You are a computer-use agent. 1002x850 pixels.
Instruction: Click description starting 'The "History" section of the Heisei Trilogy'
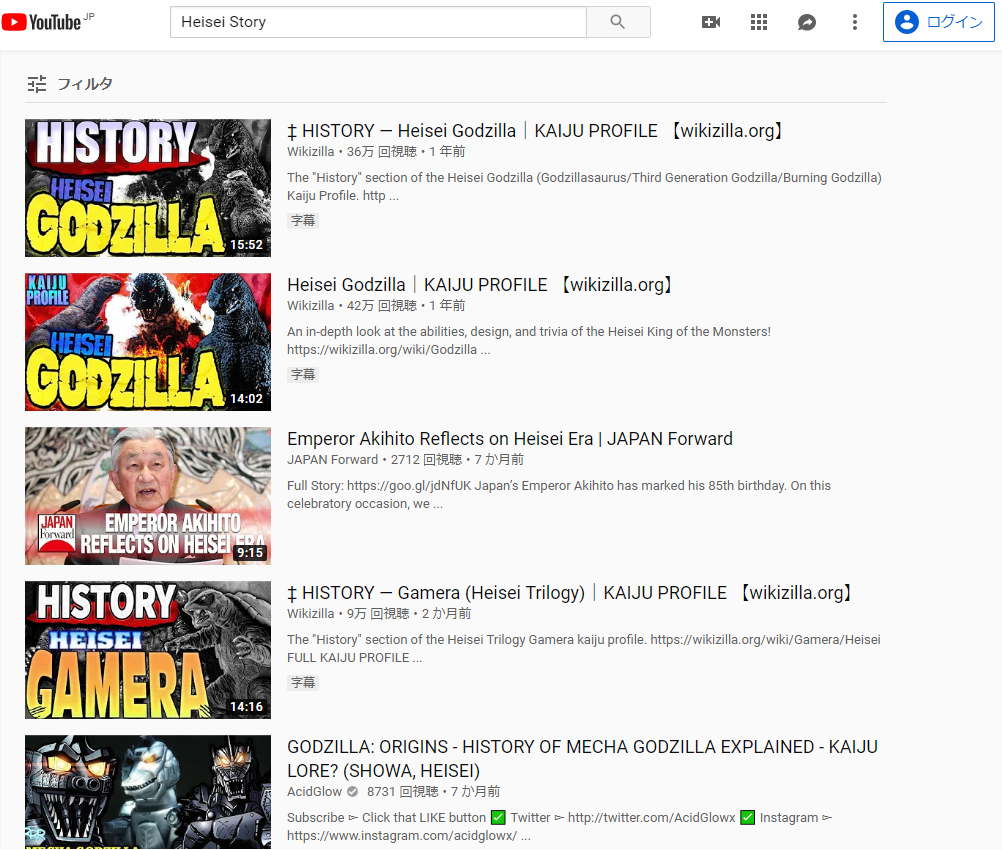pyautogui.click(x=583, y=649)
